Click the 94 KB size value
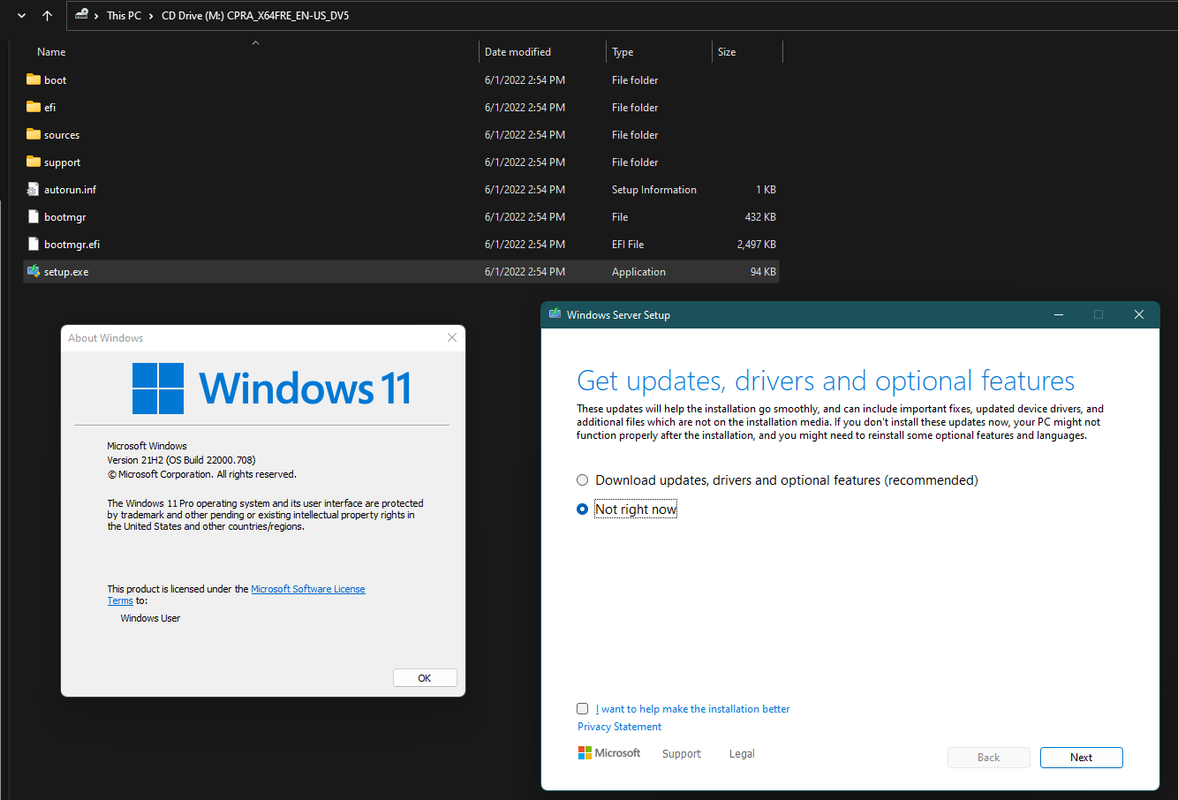 tap(763, 272)
